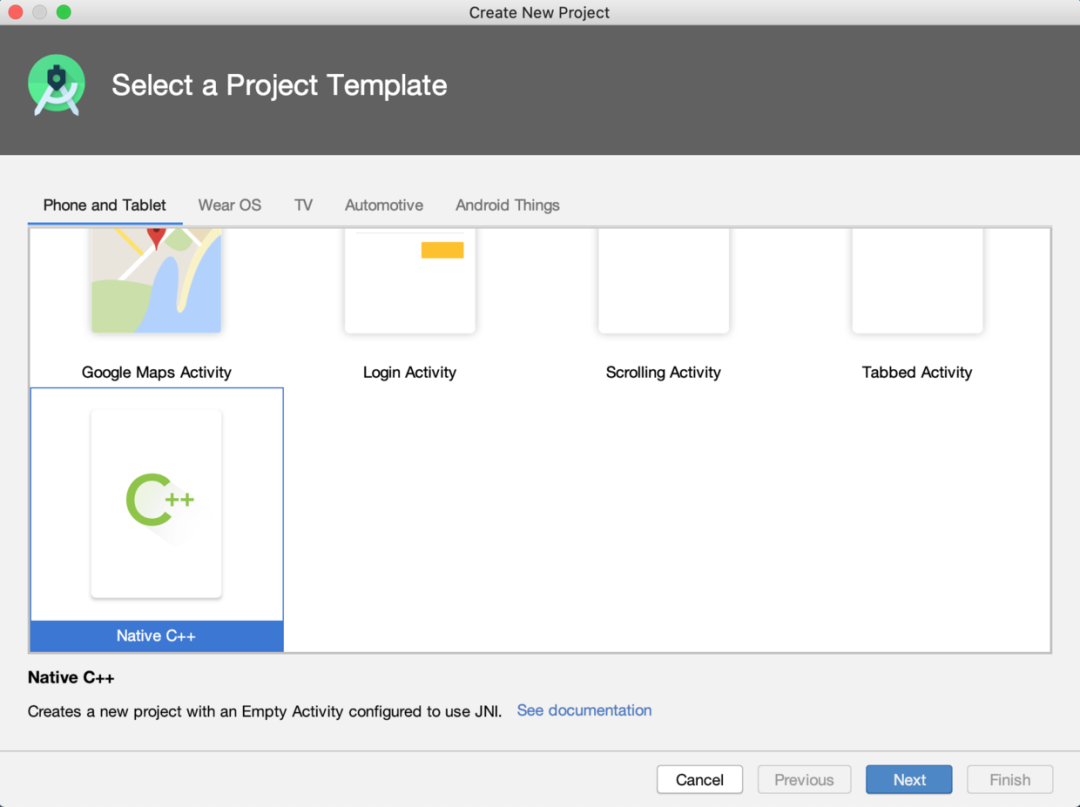Click the Previous button
This screenshot has width=1080, height=807.
(x=804, y=779)
